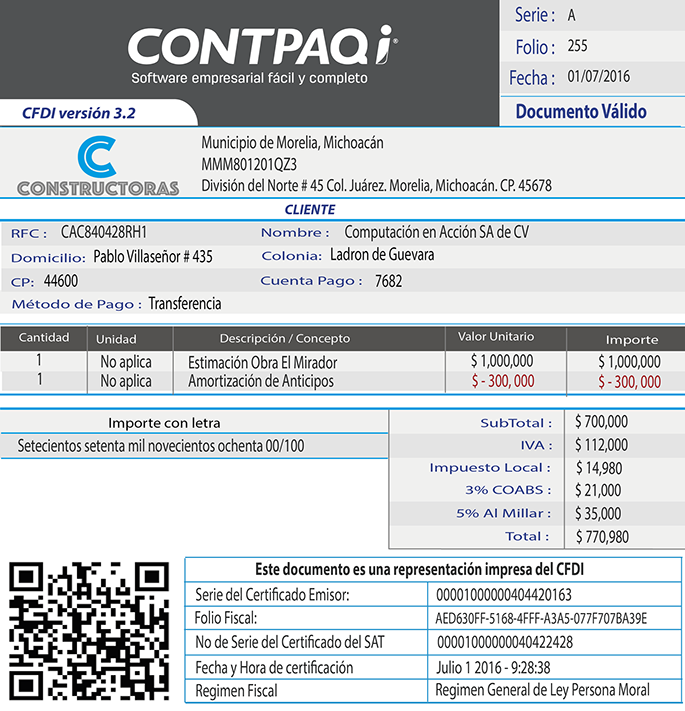Click the CLIENTE section heading
685x711 pixels.
[x=310, y=209]
